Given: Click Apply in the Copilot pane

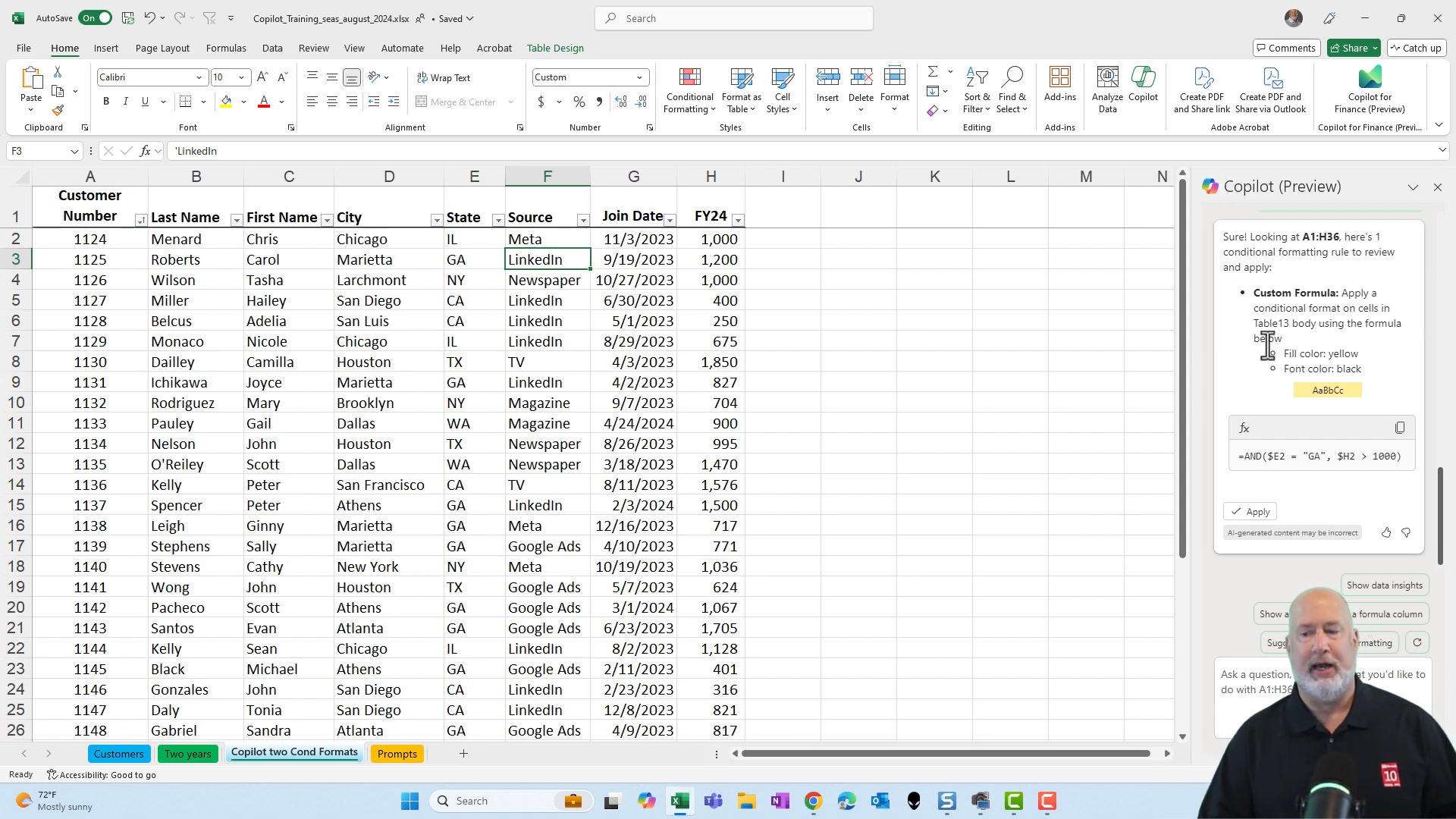Looking at the screenshot, I should tap(1250, 511).
